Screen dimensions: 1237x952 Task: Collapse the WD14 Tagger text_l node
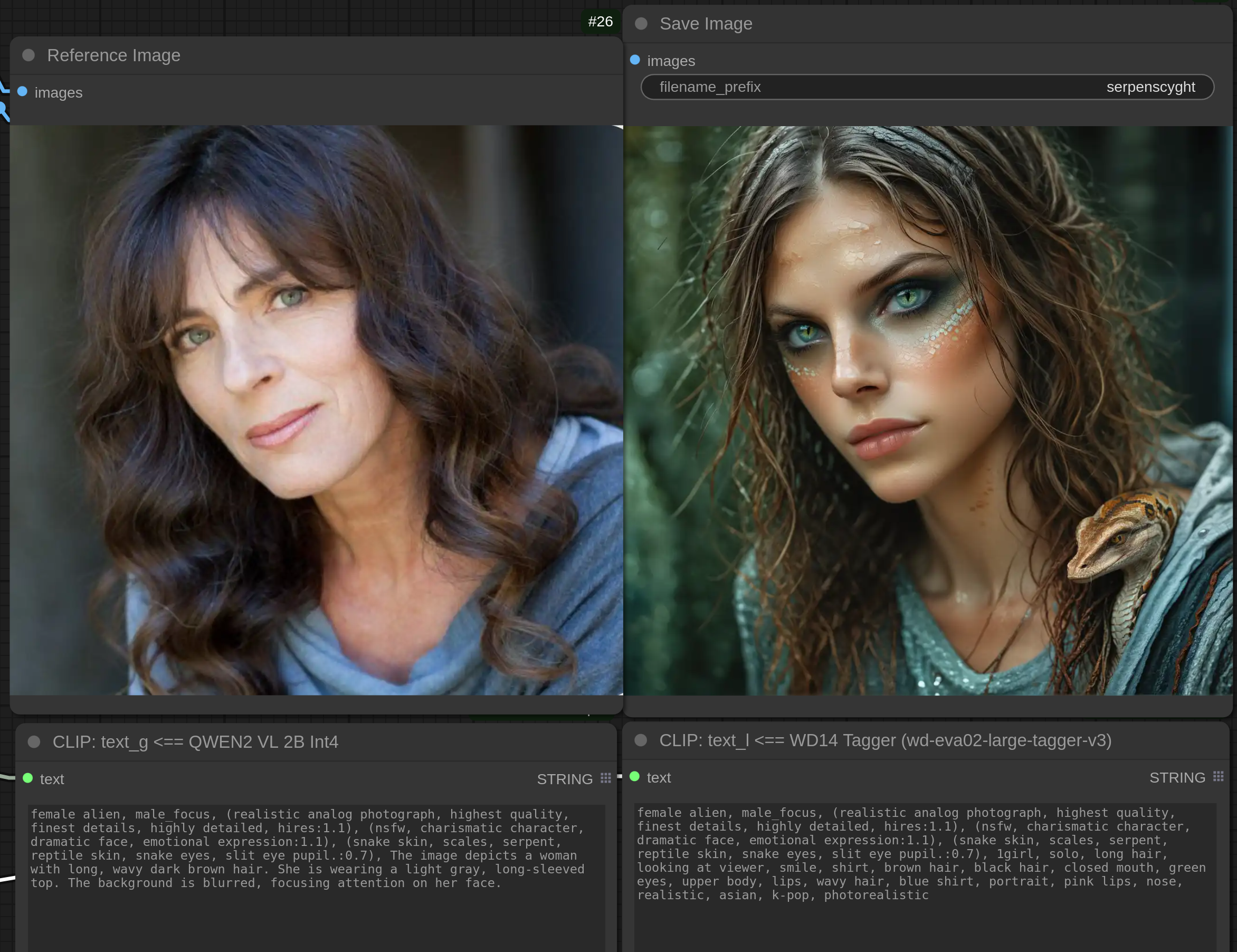641,740
